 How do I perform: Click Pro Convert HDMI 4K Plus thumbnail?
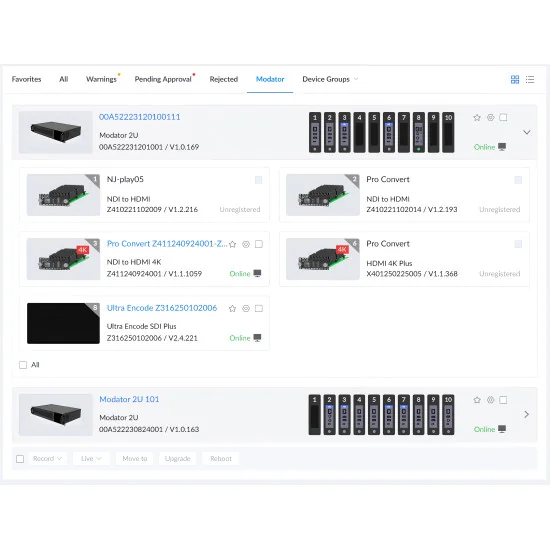point(323,259)
